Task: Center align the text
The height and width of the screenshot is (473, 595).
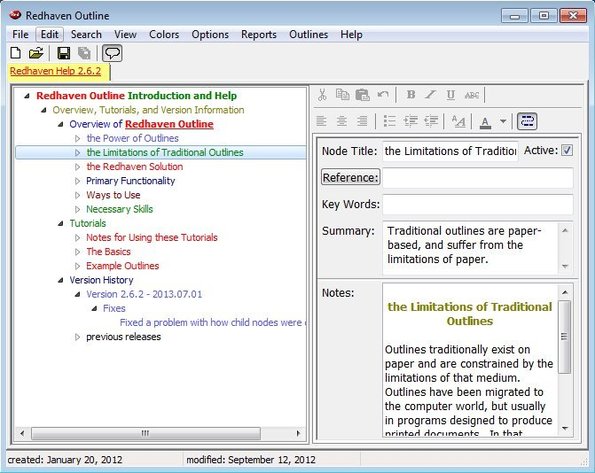Action: pyautogui.click(x=342, y=121)
